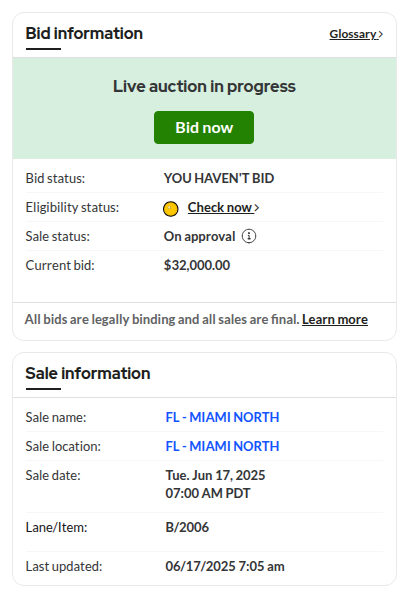
Task: Click the On approval sale status text
Action: [x=199, y=236]
